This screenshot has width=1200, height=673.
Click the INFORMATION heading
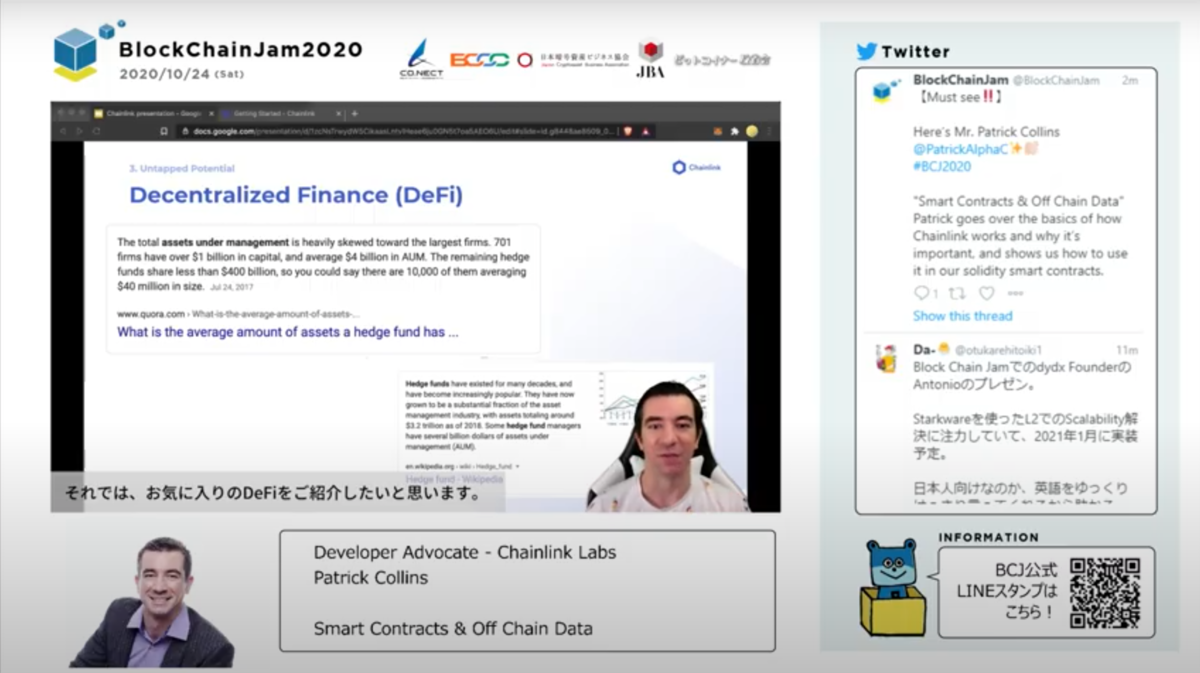click(988, 538)
